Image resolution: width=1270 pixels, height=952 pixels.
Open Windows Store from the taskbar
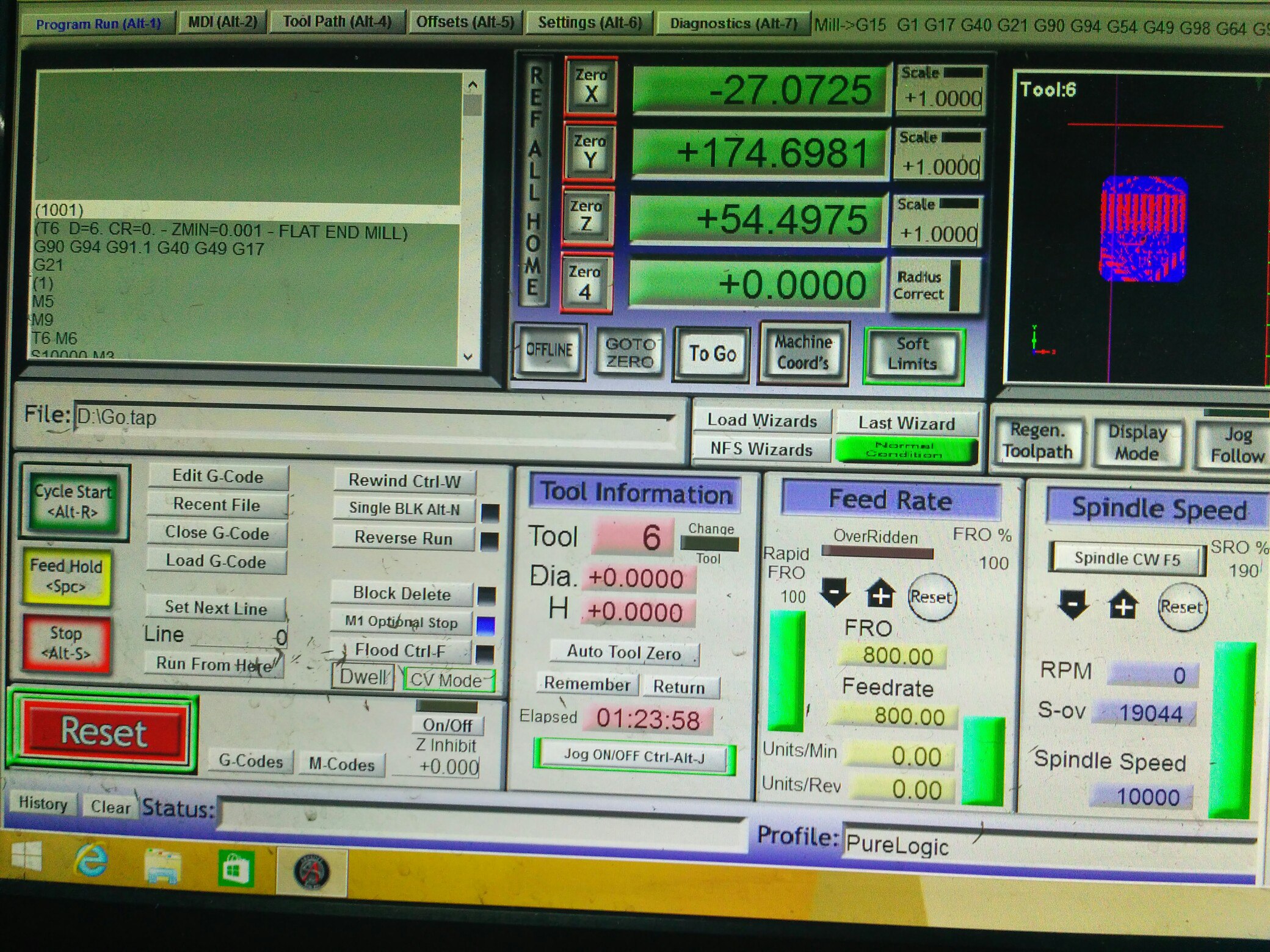click(235, 868)
